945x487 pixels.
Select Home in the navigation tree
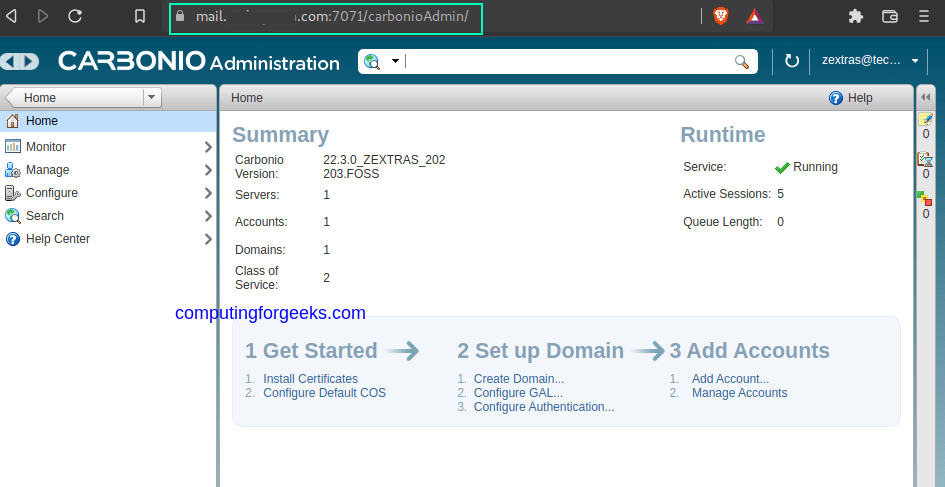108,121
